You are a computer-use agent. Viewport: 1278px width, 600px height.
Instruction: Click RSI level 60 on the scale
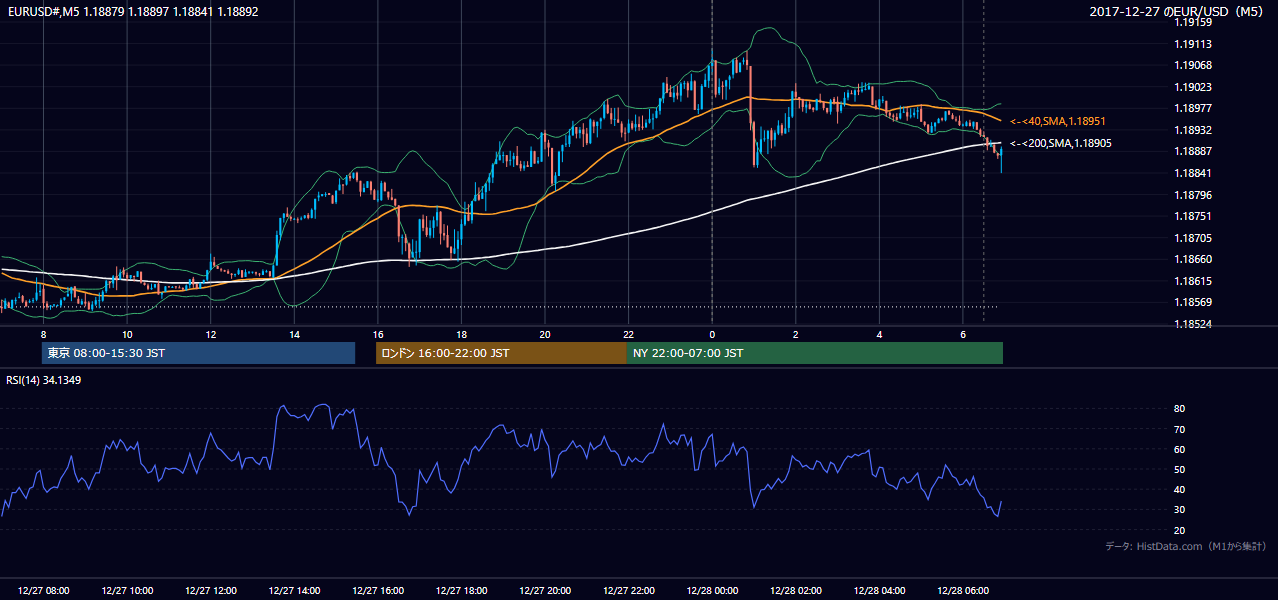[1180, 449]
